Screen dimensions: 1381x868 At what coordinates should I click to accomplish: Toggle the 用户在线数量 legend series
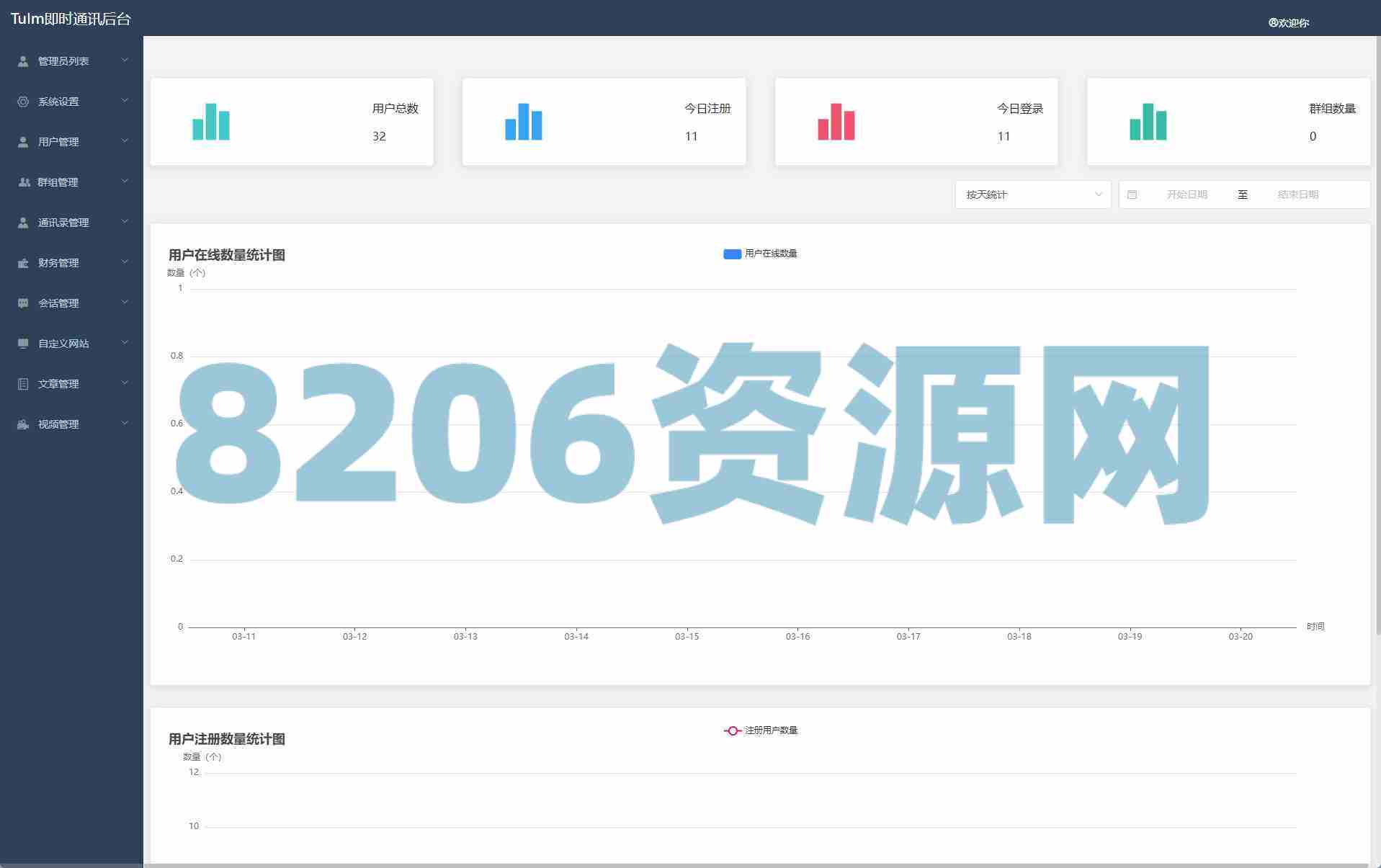coord(760,254)
